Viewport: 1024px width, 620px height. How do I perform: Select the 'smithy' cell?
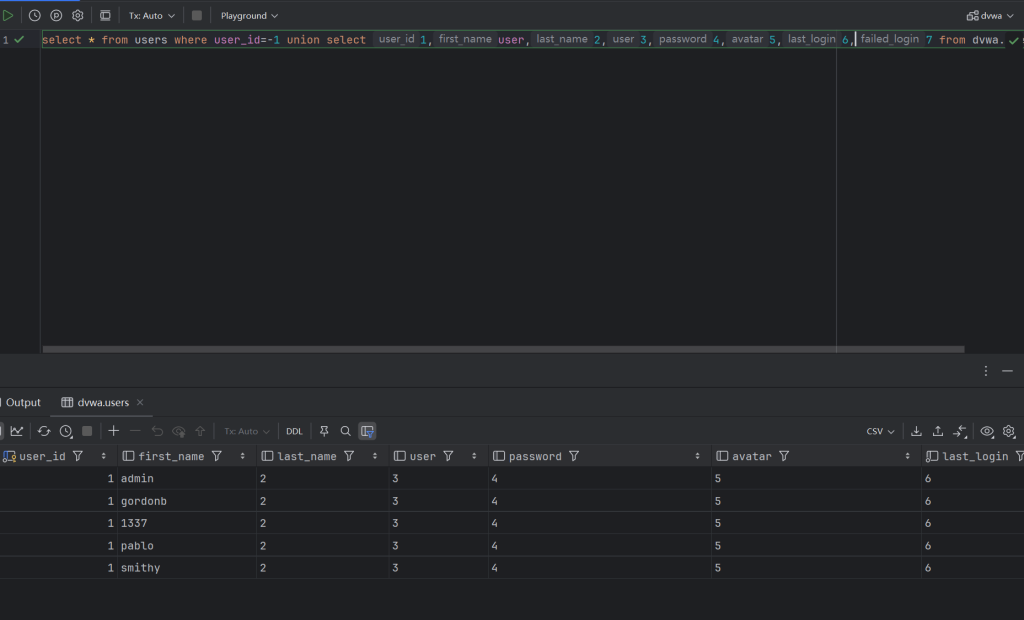(x=187, y=568)
